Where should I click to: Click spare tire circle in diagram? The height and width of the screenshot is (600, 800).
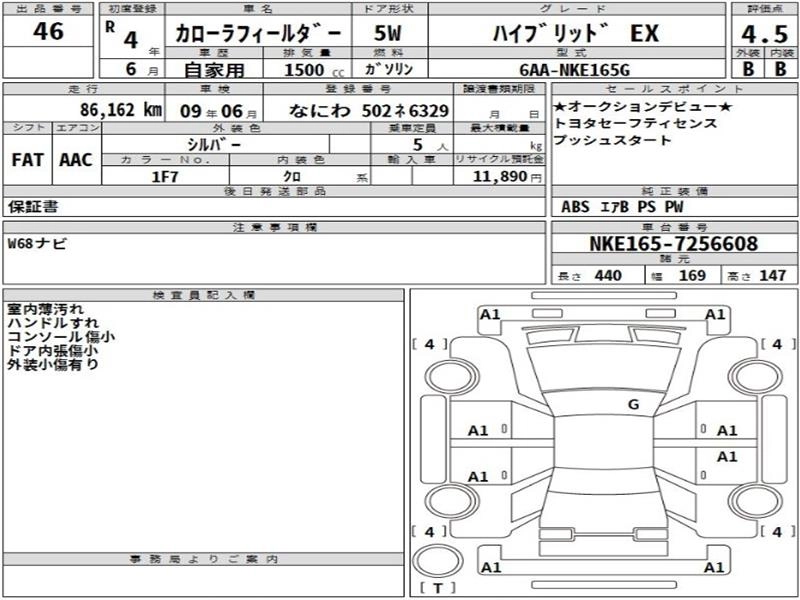(x=437, y=561)
